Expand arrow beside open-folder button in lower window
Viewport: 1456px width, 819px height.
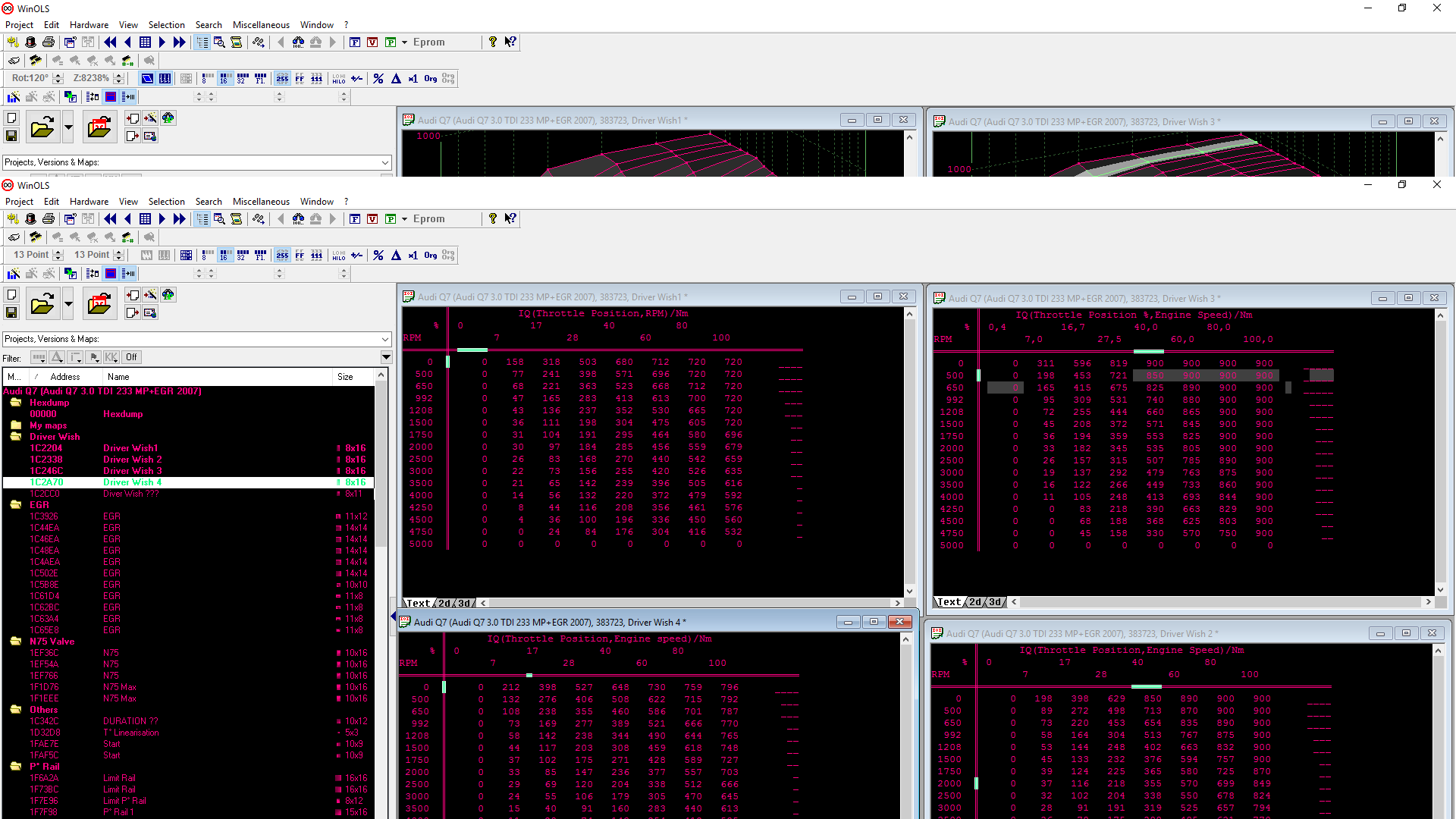(x=68, y=304)
